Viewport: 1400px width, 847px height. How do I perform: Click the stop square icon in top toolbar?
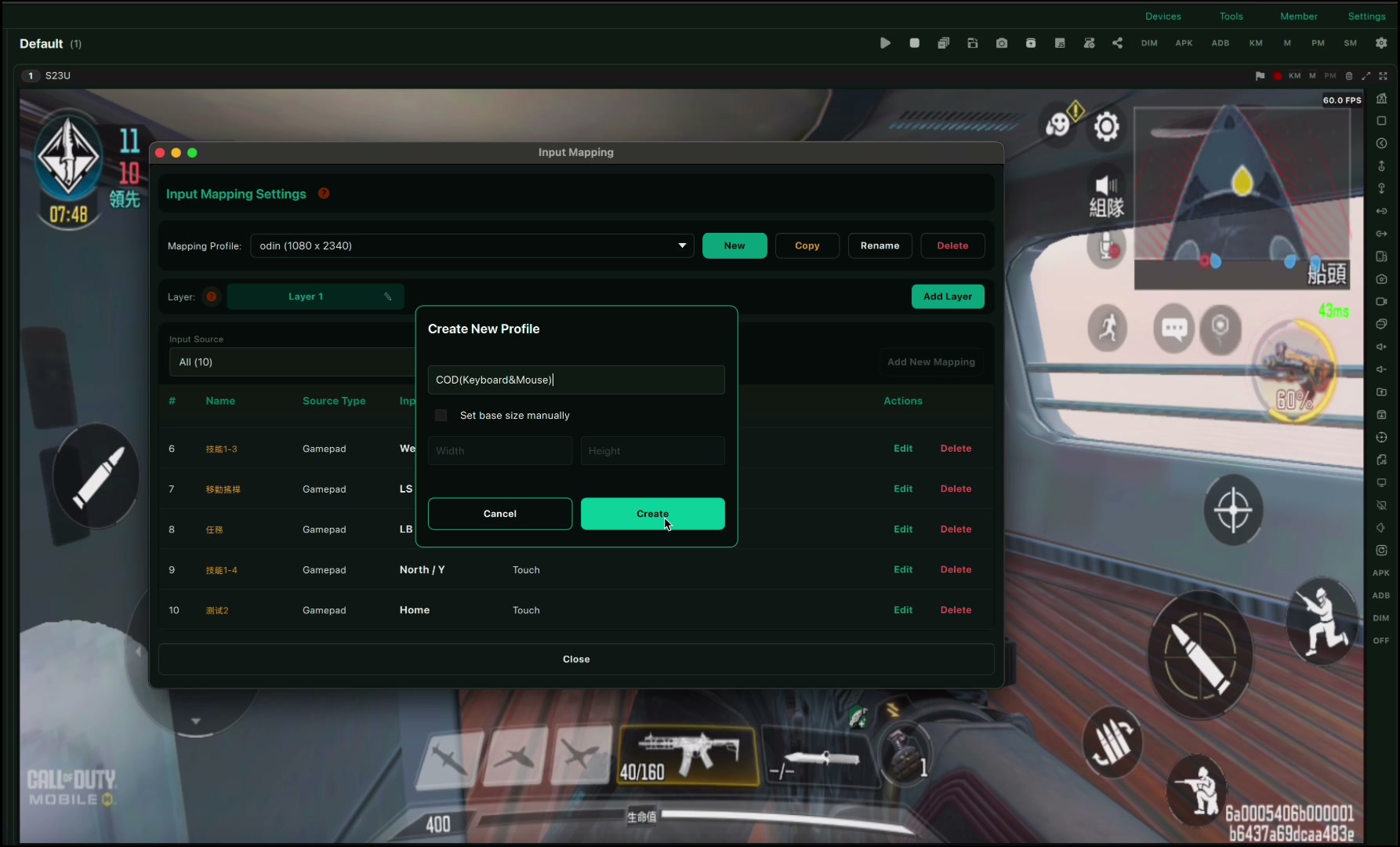(914, 43)
